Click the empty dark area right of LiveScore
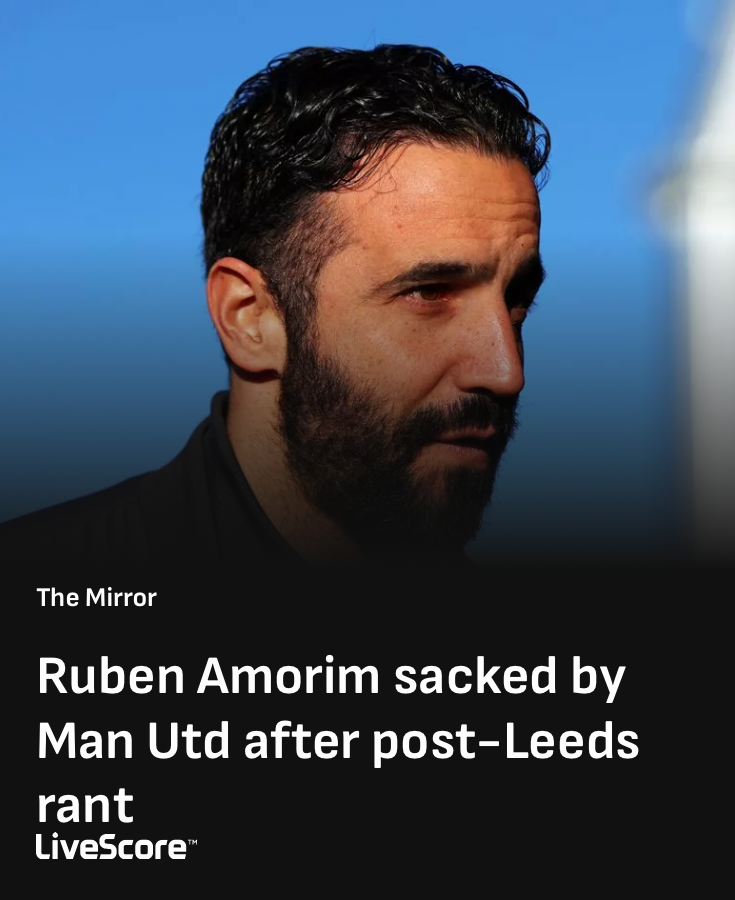Viewport: 735px width, 900px height. 459,847
